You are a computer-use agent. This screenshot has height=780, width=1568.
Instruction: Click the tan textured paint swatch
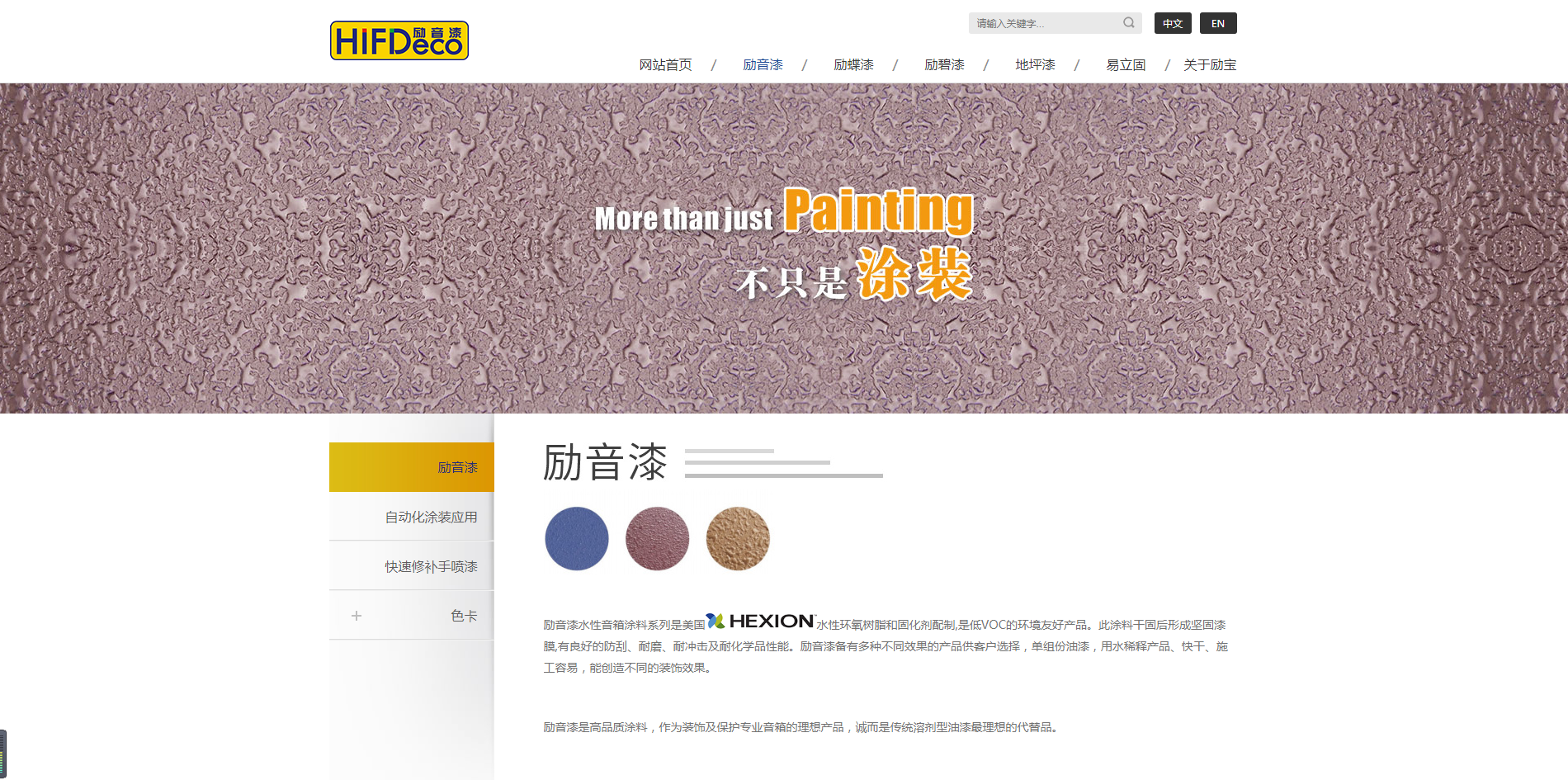pos(738,538)
